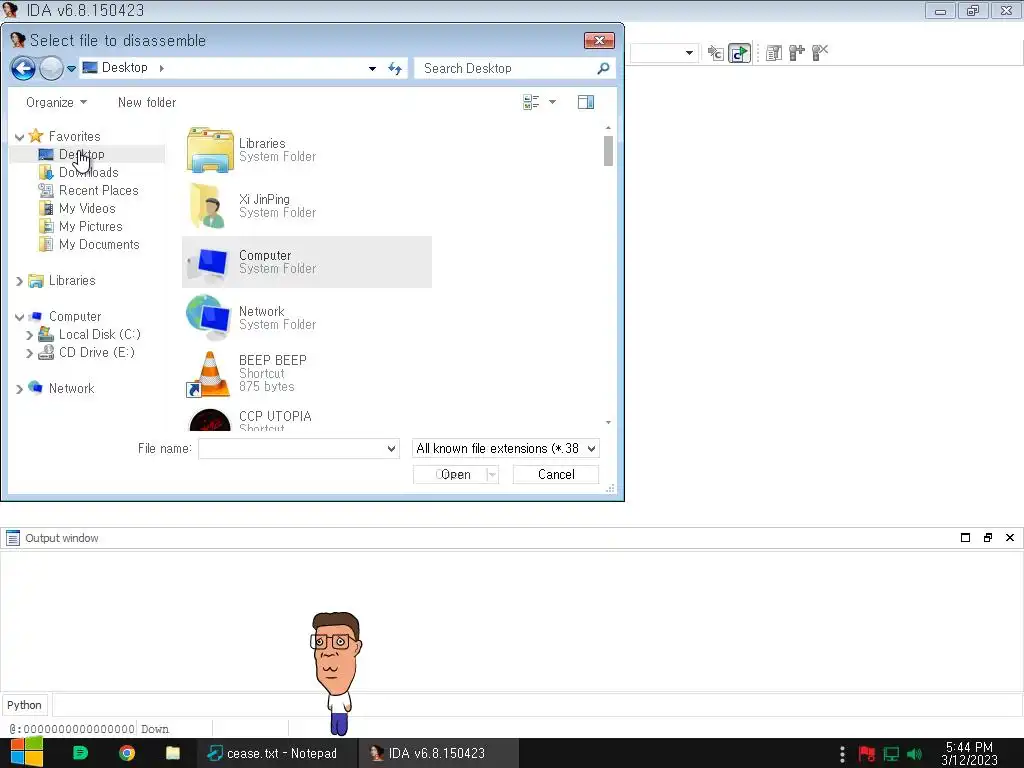
Task: Select My Documents in navigation pane
Action: tap(99, 244)
